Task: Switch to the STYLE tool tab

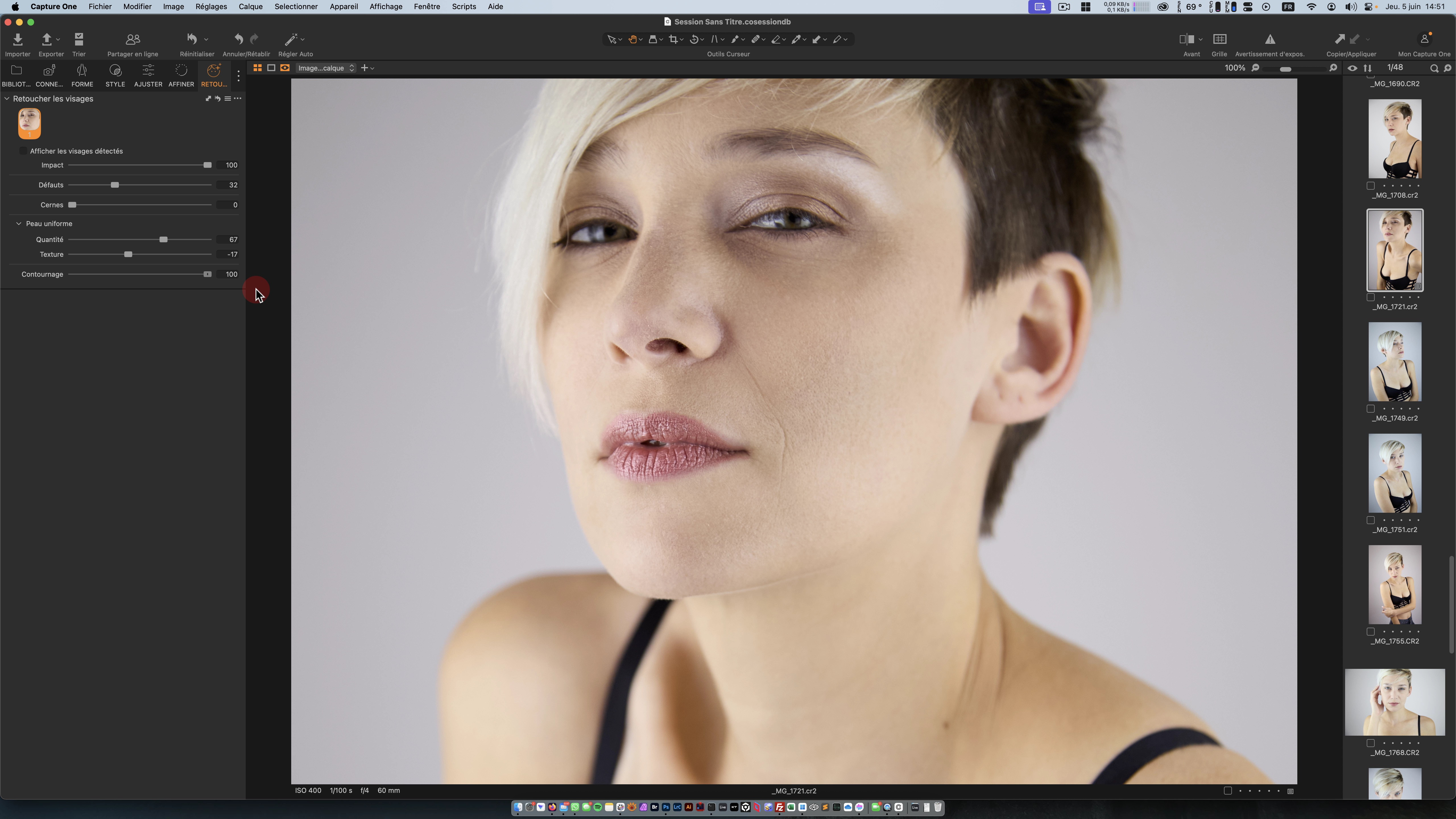Action: coord(115,75)
